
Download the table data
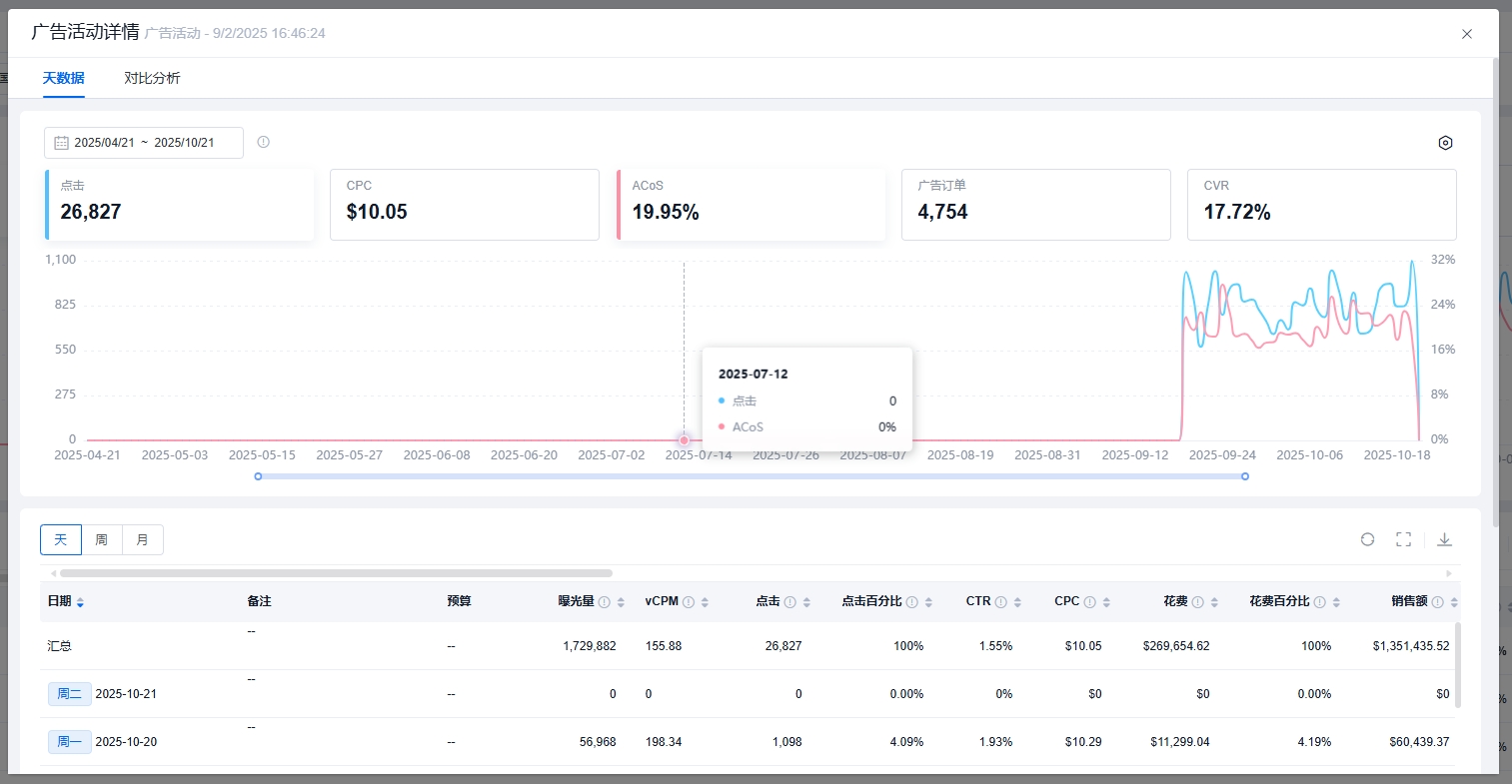(x=1444, y=539)
